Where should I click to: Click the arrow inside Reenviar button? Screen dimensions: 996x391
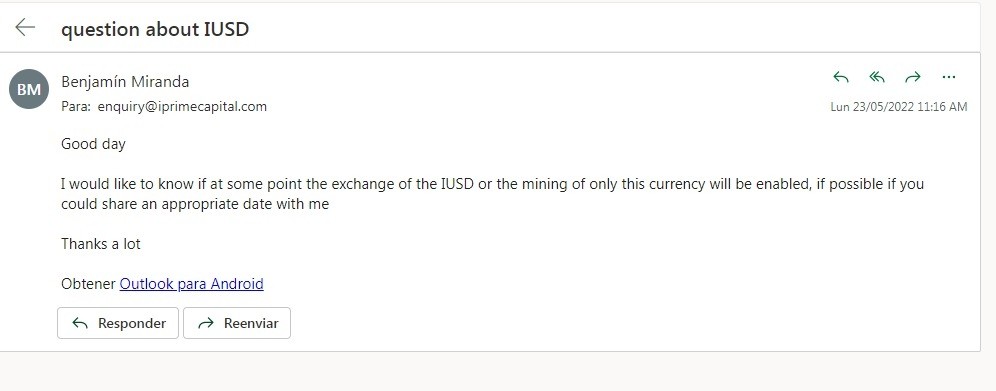(x=206, y=323)
